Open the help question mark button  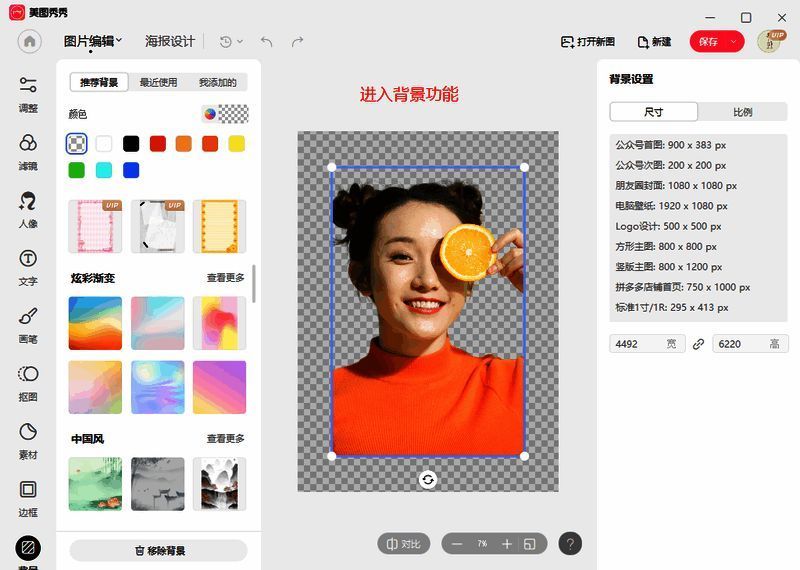(570, 544)
